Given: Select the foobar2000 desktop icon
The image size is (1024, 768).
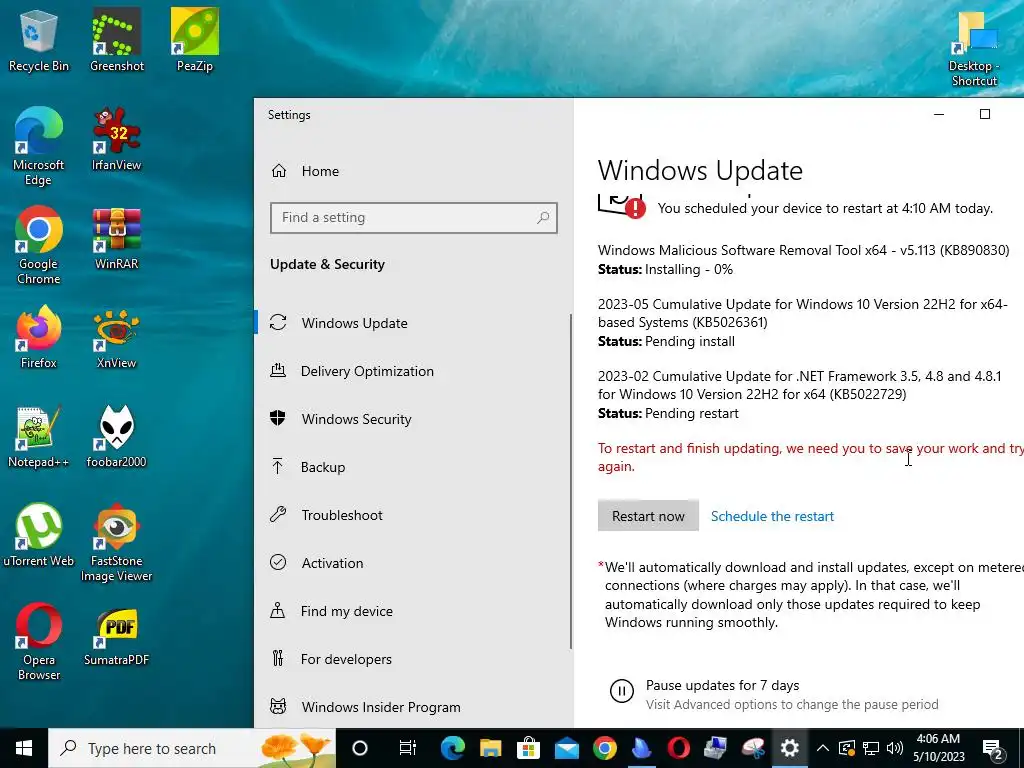Looking at the screenshot, I should 117,437.
